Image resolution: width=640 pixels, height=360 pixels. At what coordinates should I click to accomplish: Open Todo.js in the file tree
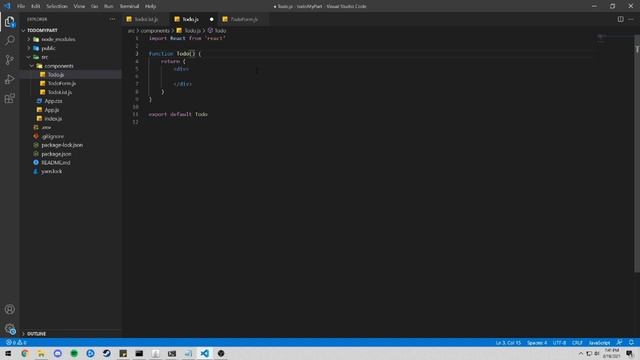tap(56, 75)
